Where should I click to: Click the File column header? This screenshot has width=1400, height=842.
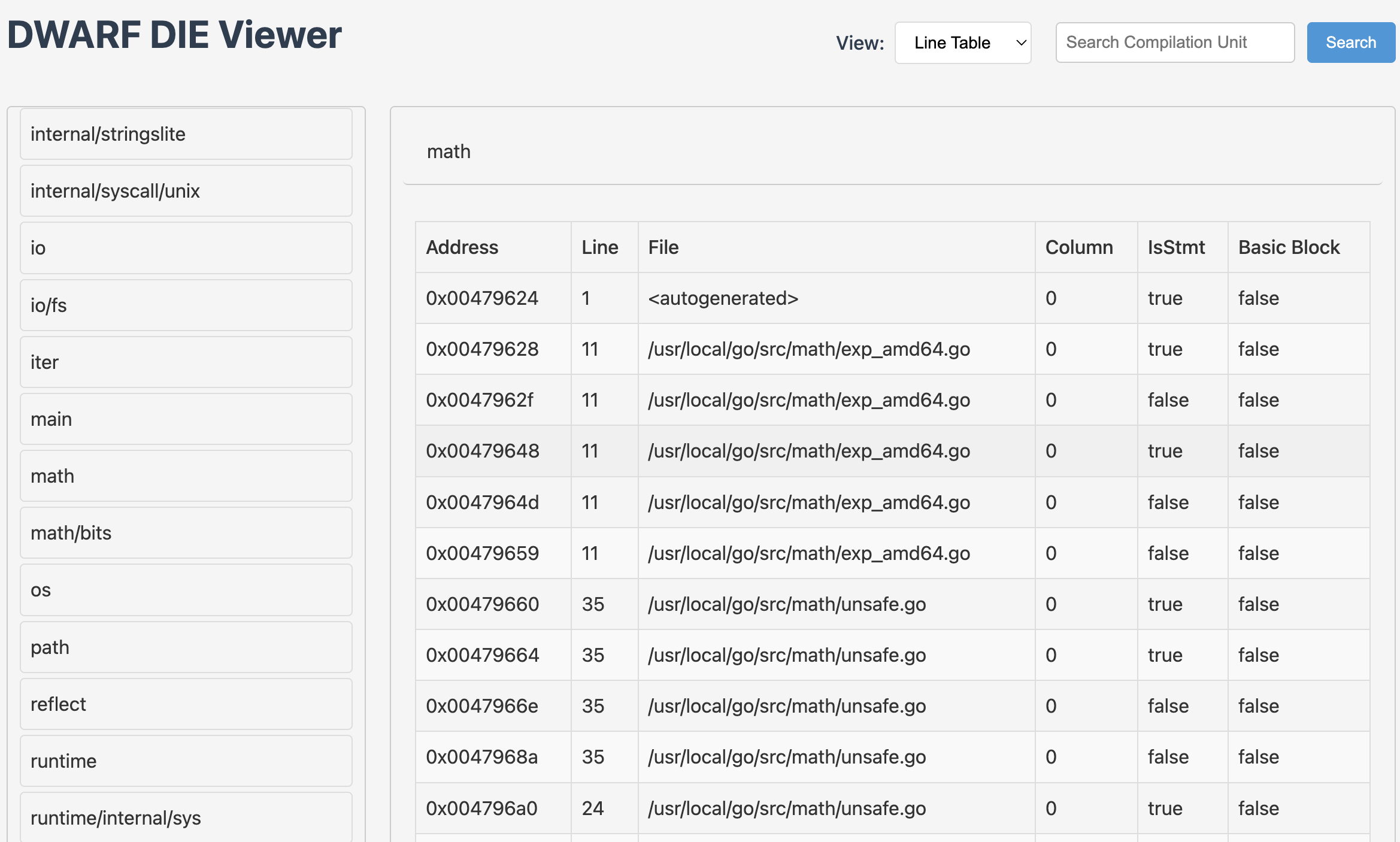[x=837, y=247]
